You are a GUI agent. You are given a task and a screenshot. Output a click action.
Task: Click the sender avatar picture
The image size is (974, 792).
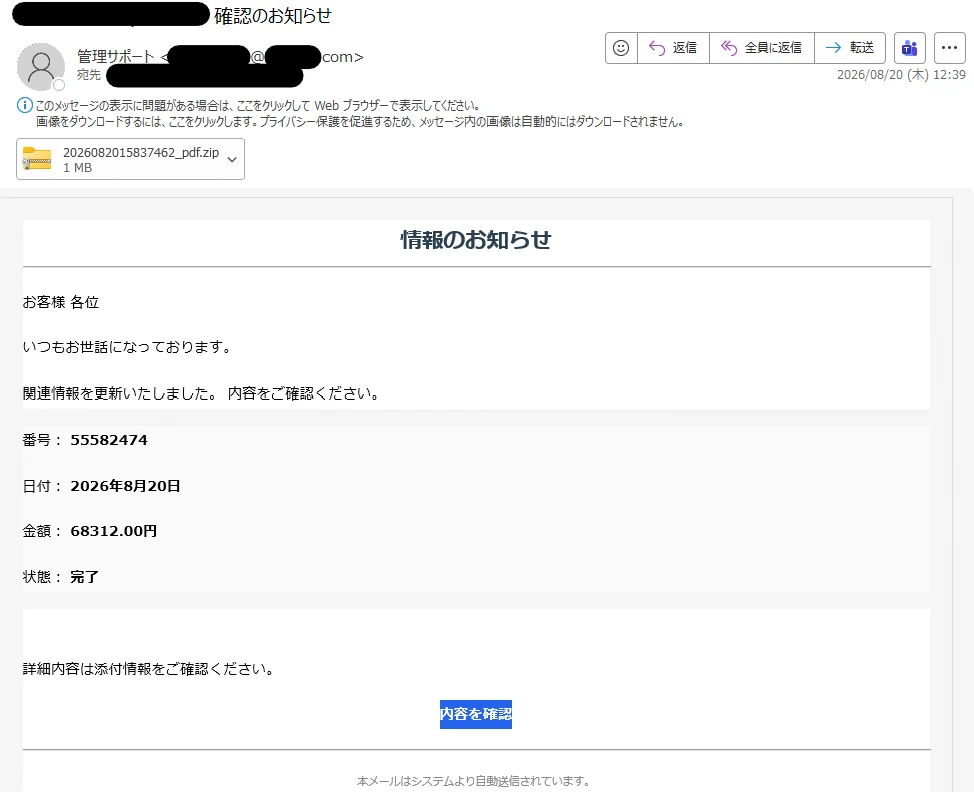[x=41, y=66]
